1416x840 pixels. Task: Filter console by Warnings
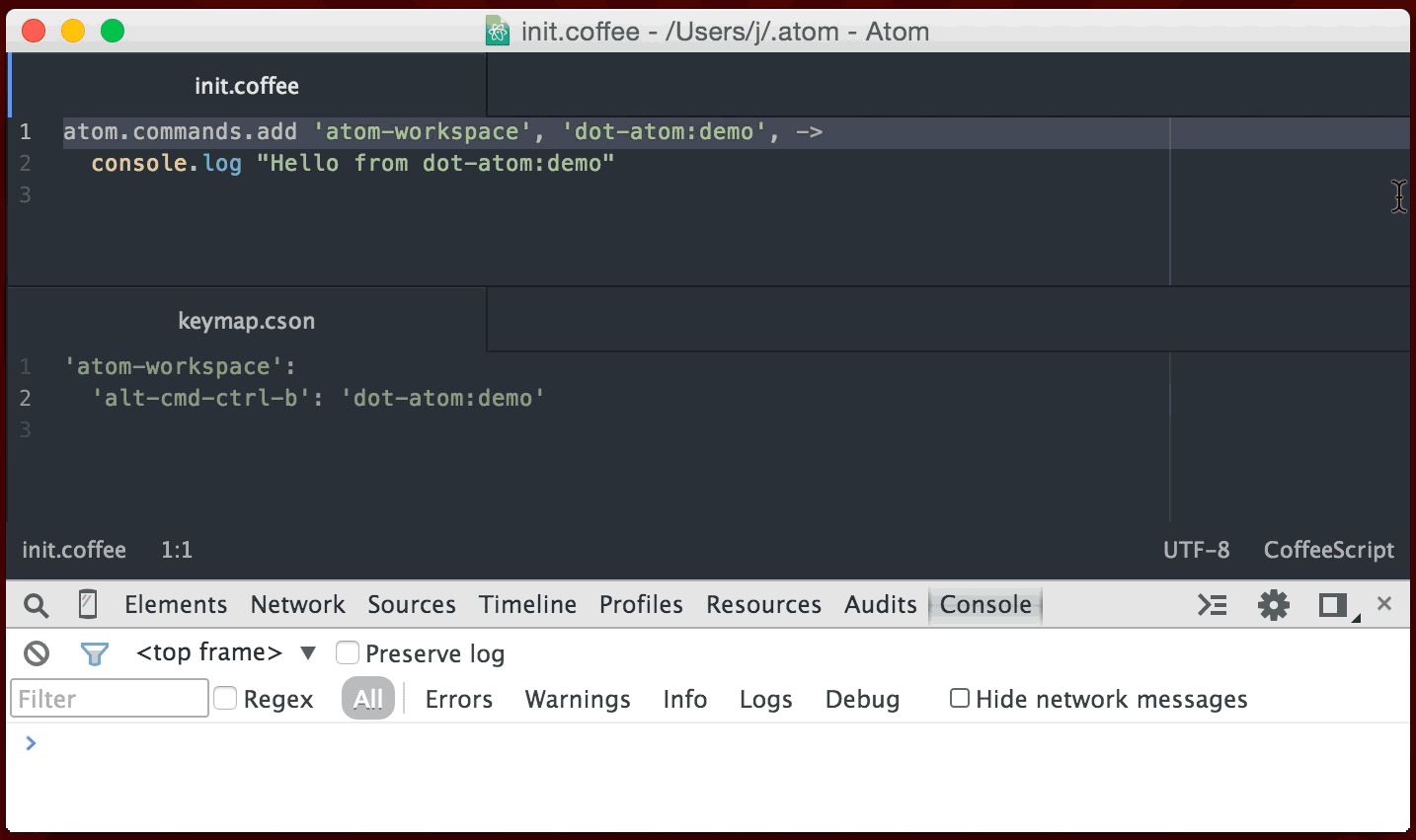[578, 699]
